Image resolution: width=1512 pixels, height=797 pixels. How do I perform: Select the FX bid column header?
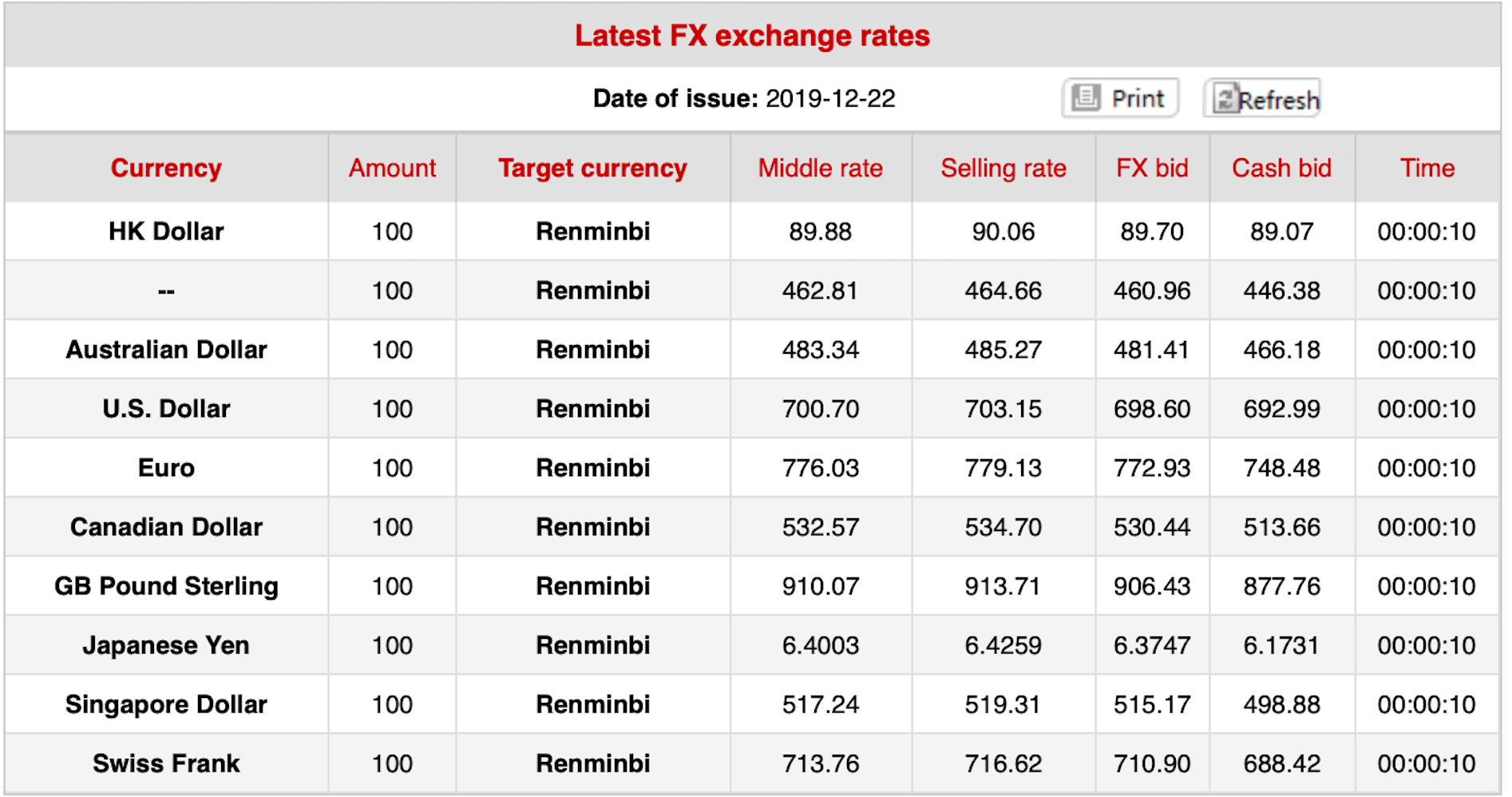coord(1151,168)
